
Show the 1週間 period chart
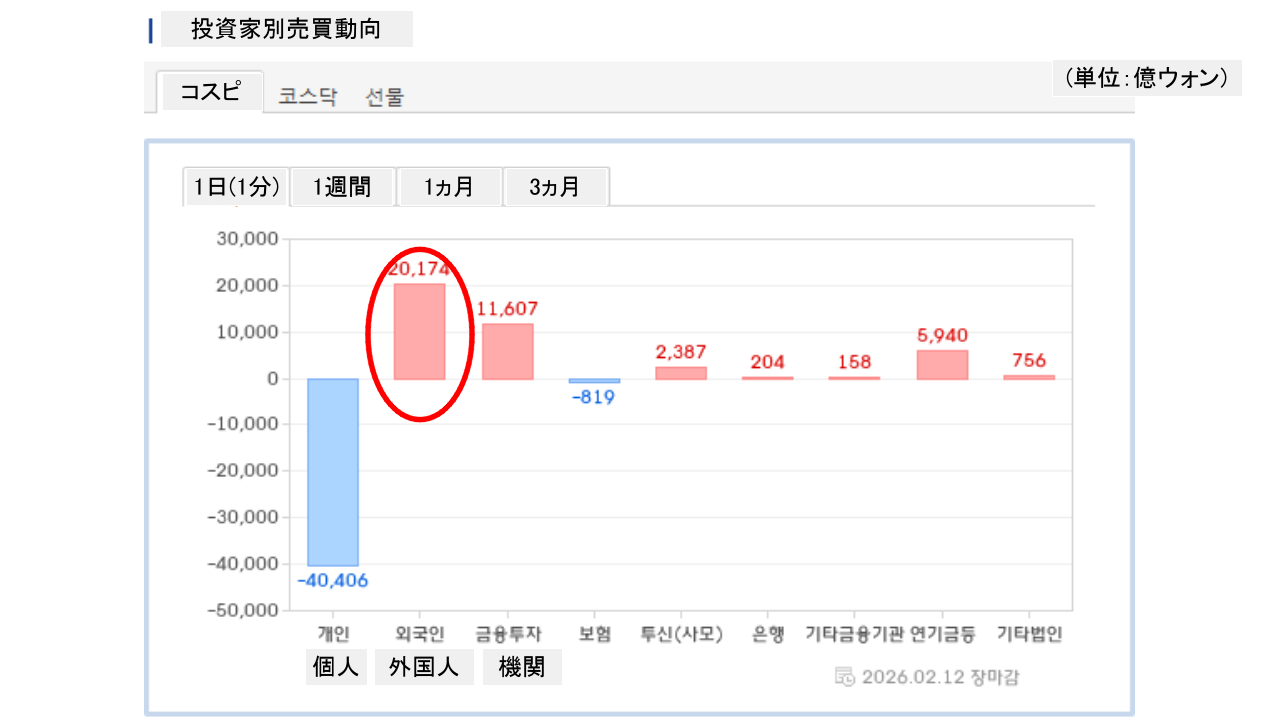coord(343,187)
